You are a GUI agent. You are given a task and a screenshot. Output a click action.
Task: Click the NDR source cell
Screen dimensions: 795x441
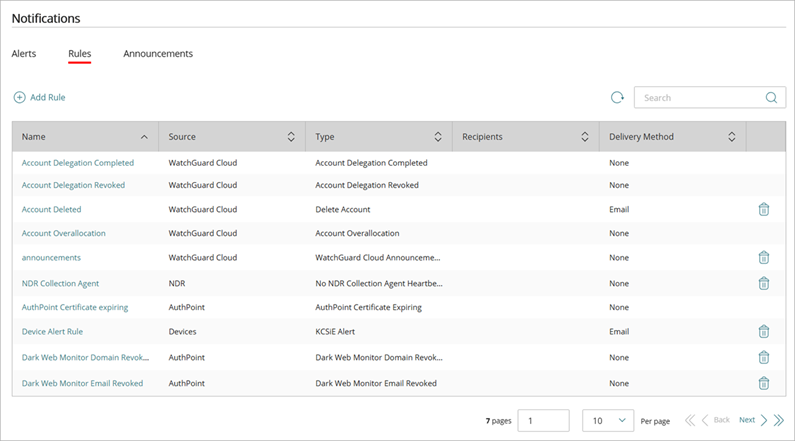tap(177, 283)
